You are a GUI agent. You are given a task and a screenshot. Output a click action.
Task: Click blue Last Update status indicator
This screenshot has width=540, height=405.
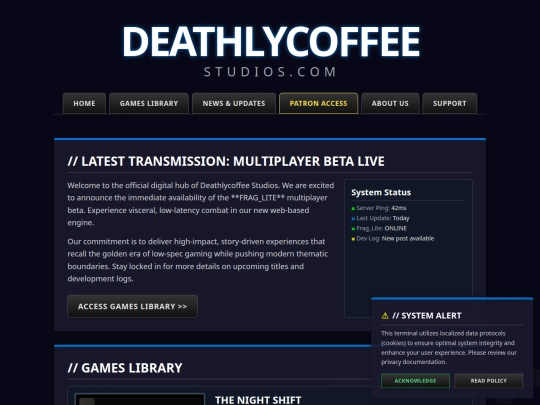pos(353,219)
